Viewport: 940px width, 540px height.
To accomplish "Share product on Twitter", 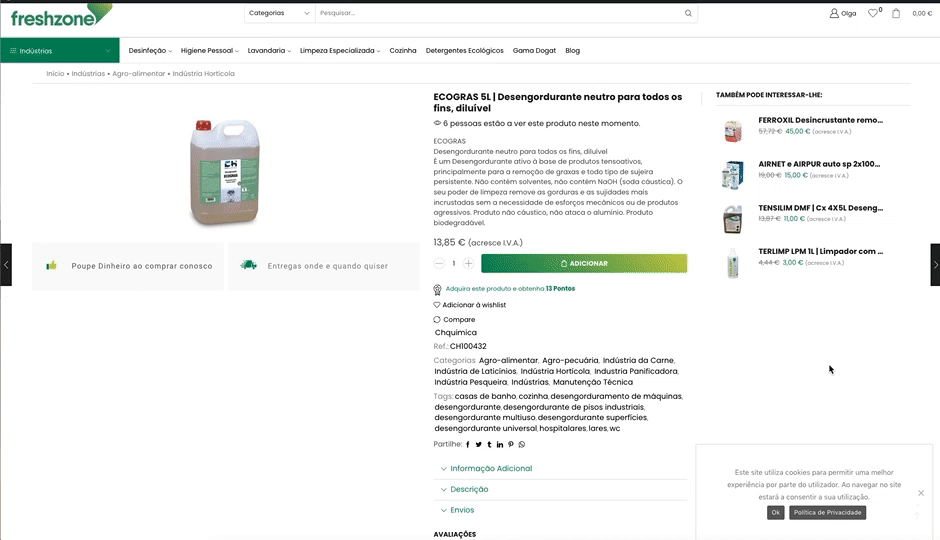I will [x=478, y=445].
